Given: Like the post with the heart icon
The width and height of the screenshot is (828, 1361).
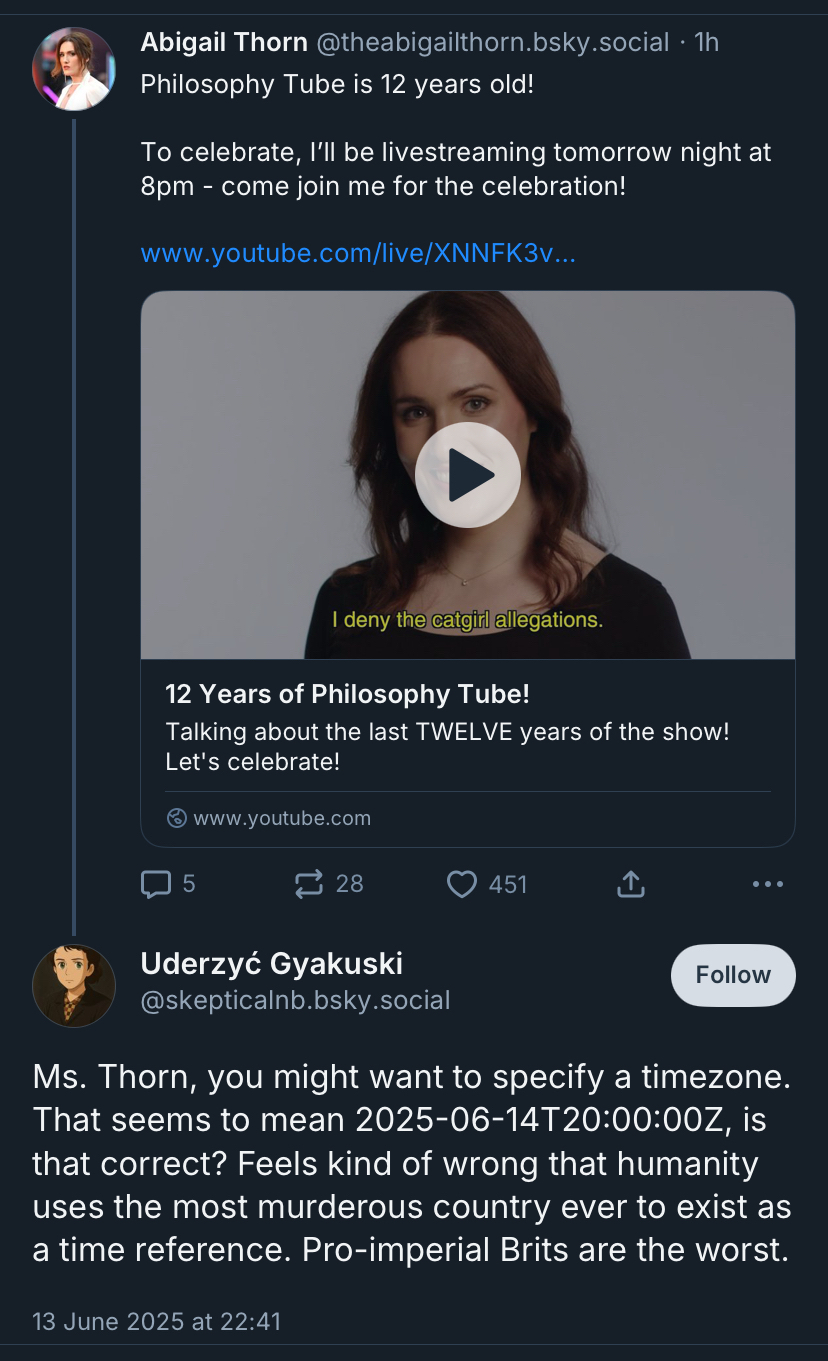Looking at the screenshot, I should [461, 884].
